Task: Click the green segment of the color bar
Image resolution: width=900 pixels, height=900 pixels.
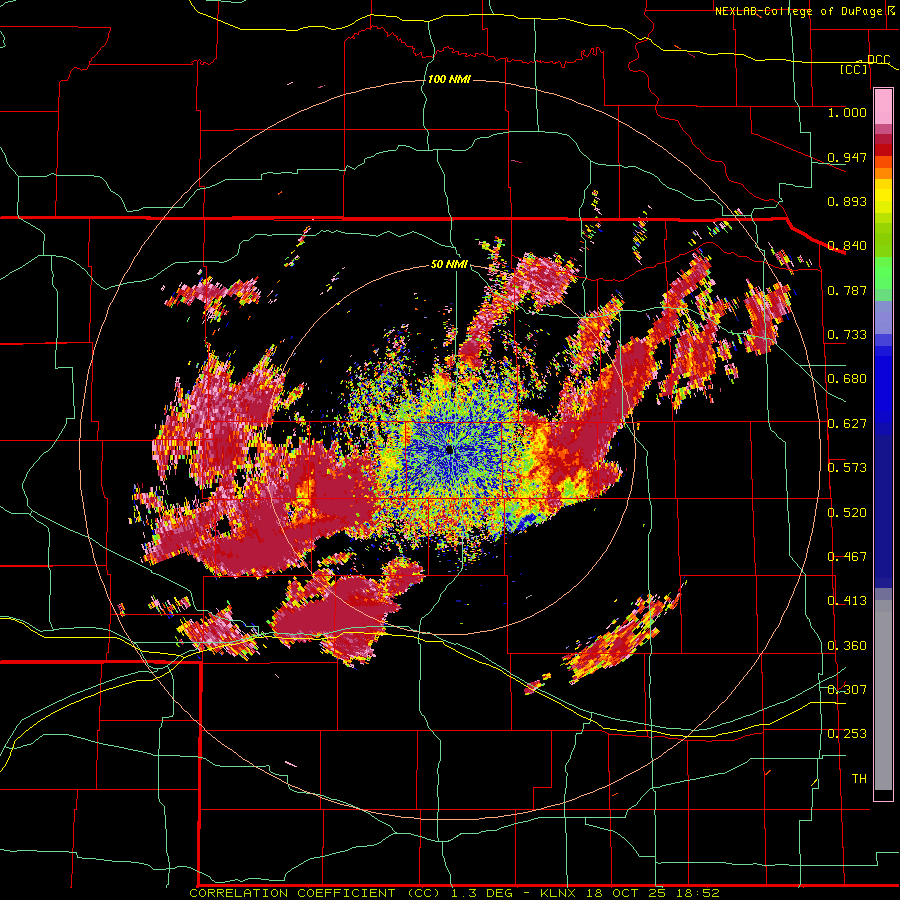Action: point(883,273)
